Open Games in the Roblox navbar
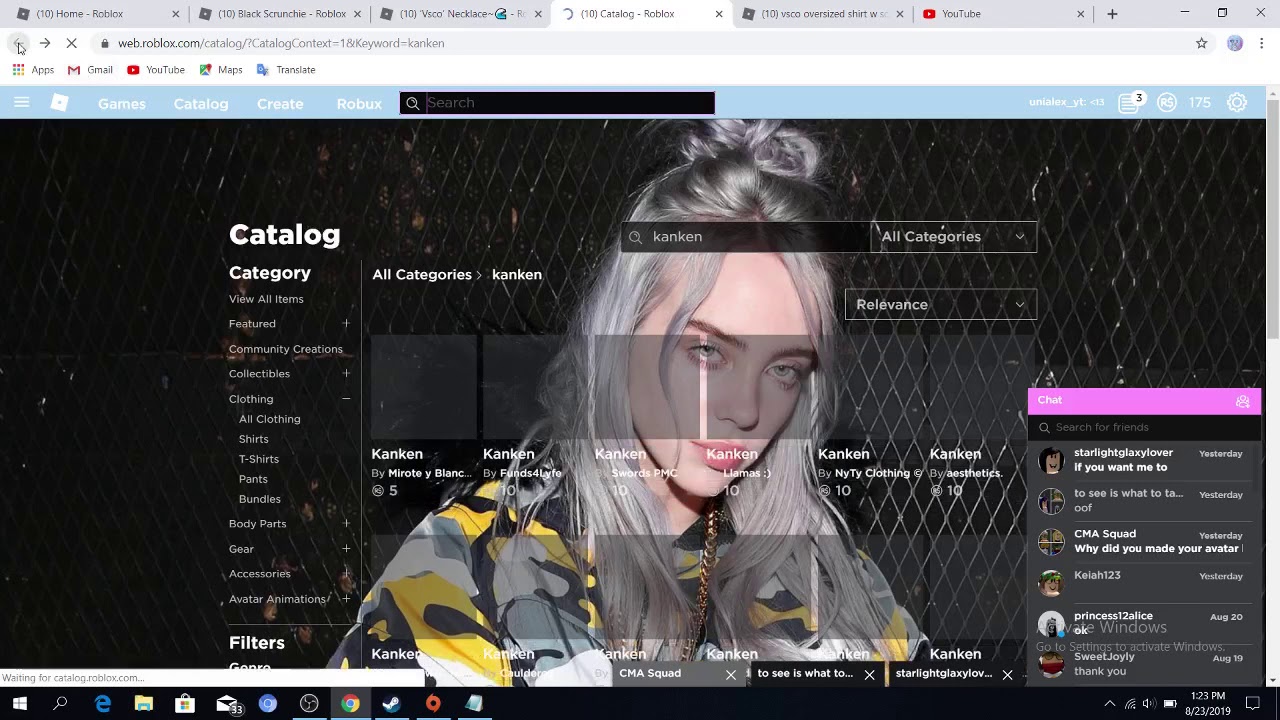Viewport: 1280px width, 720px height. [x=122, y=104]
